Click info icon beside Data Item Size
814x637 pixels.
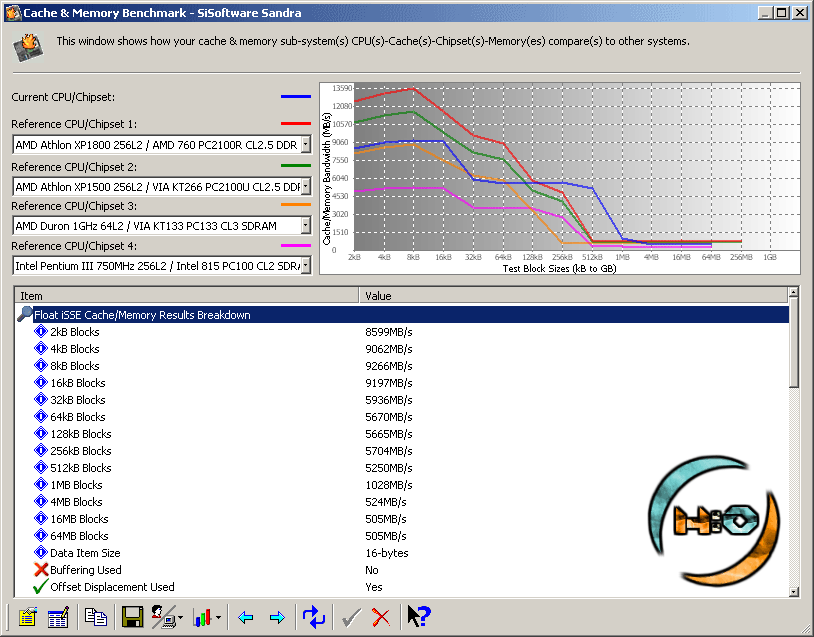40,552
